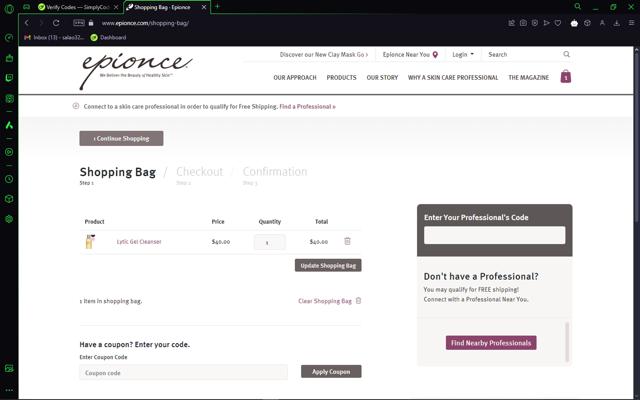Focus the quantity field for Lytic Gel Cleanser
The width and height of the screenshot is (640, 400).
(x=270, y=242)
